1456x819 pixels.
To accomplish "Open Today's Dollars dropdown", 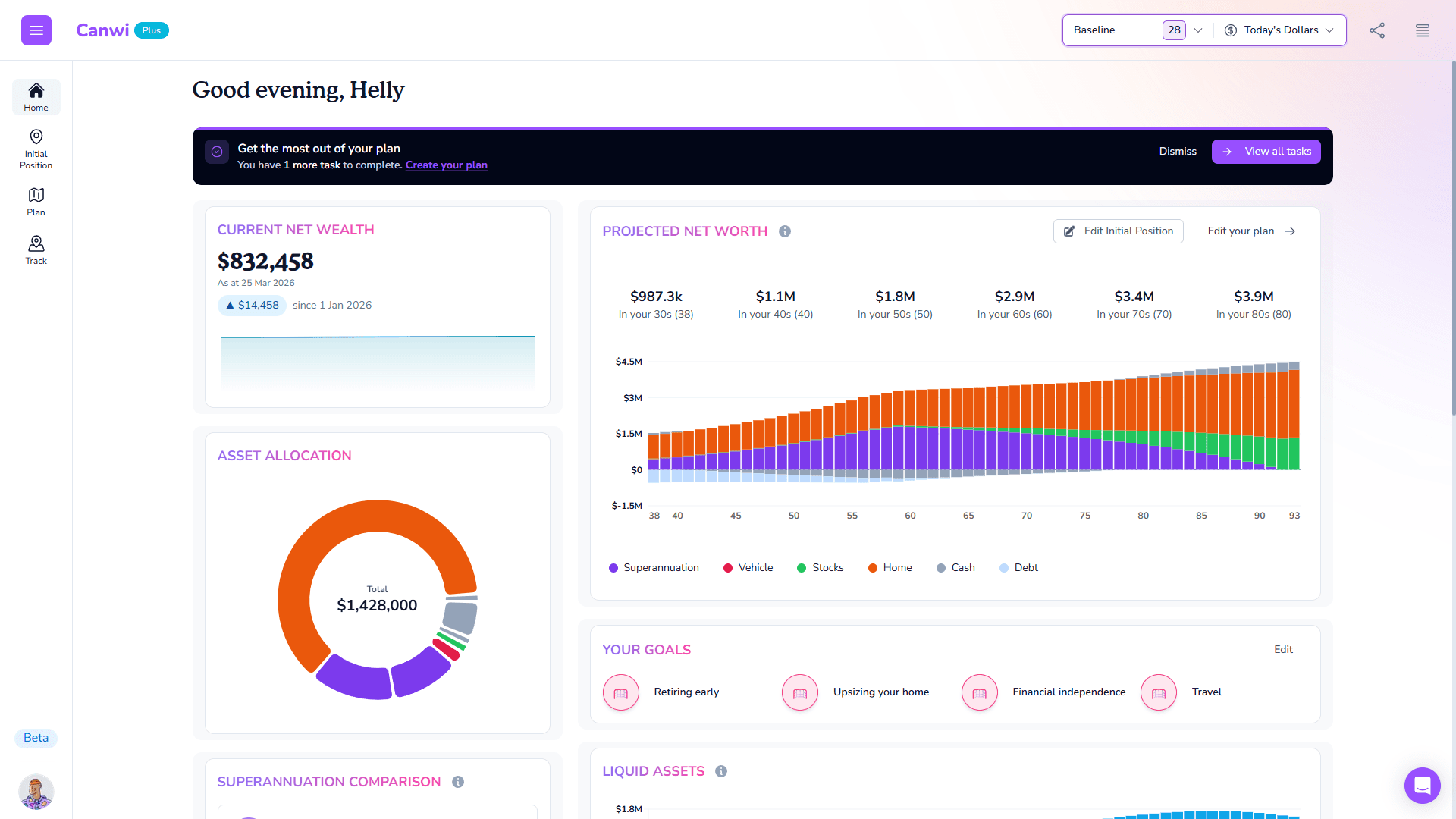I will click(x=1280, y=30).
